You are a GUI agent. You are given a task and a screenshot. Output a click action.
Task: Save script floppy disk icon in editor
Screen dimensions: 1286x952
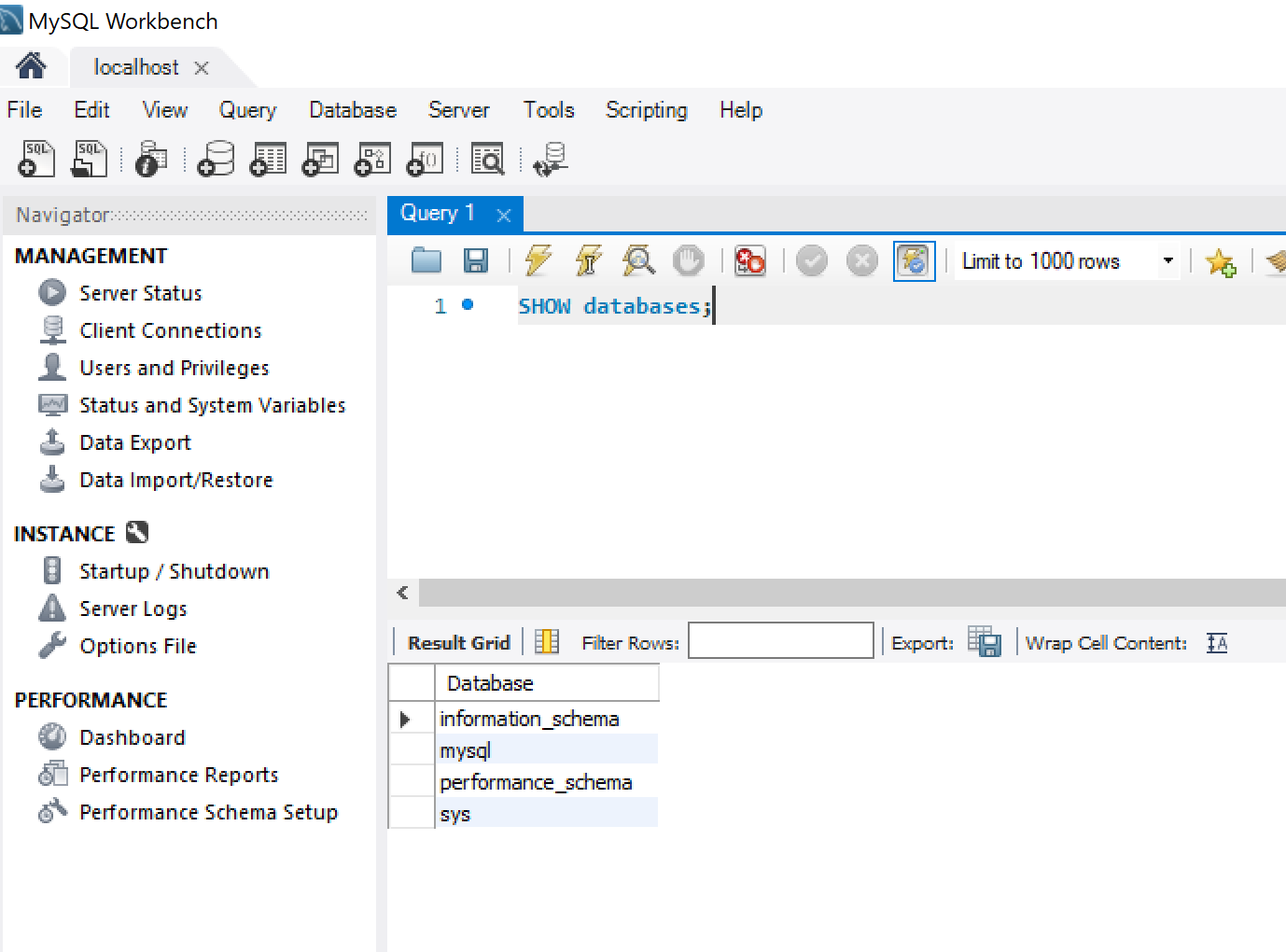point(476,260)
